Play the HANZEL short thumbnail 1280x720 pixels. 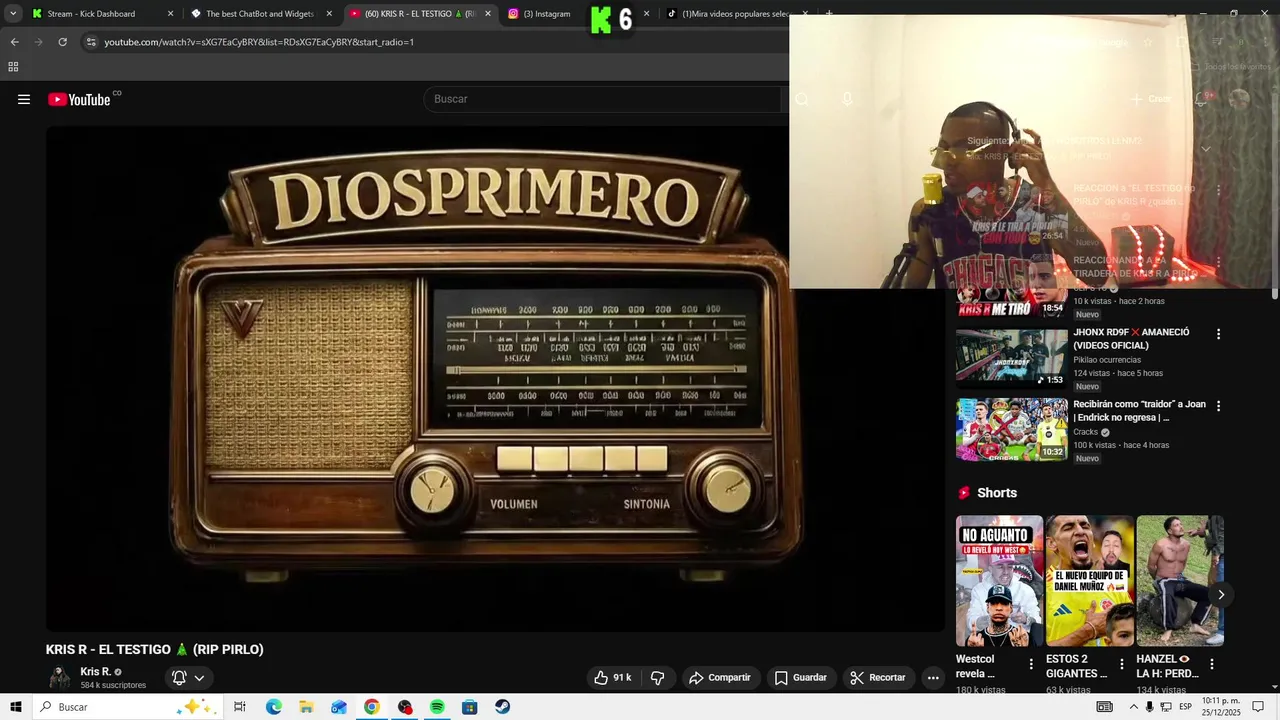click(1180, 581)
